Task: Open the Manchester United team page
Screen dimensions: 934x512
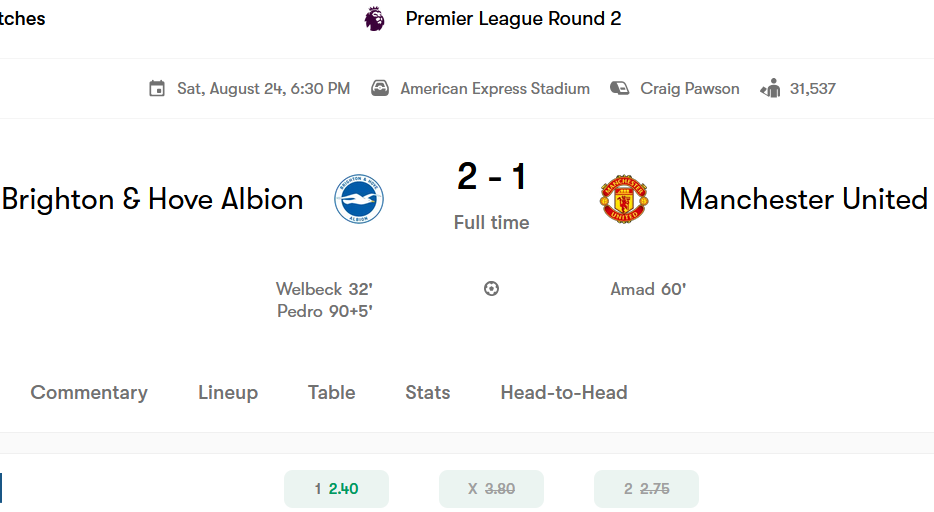Action: click(804, 199)
